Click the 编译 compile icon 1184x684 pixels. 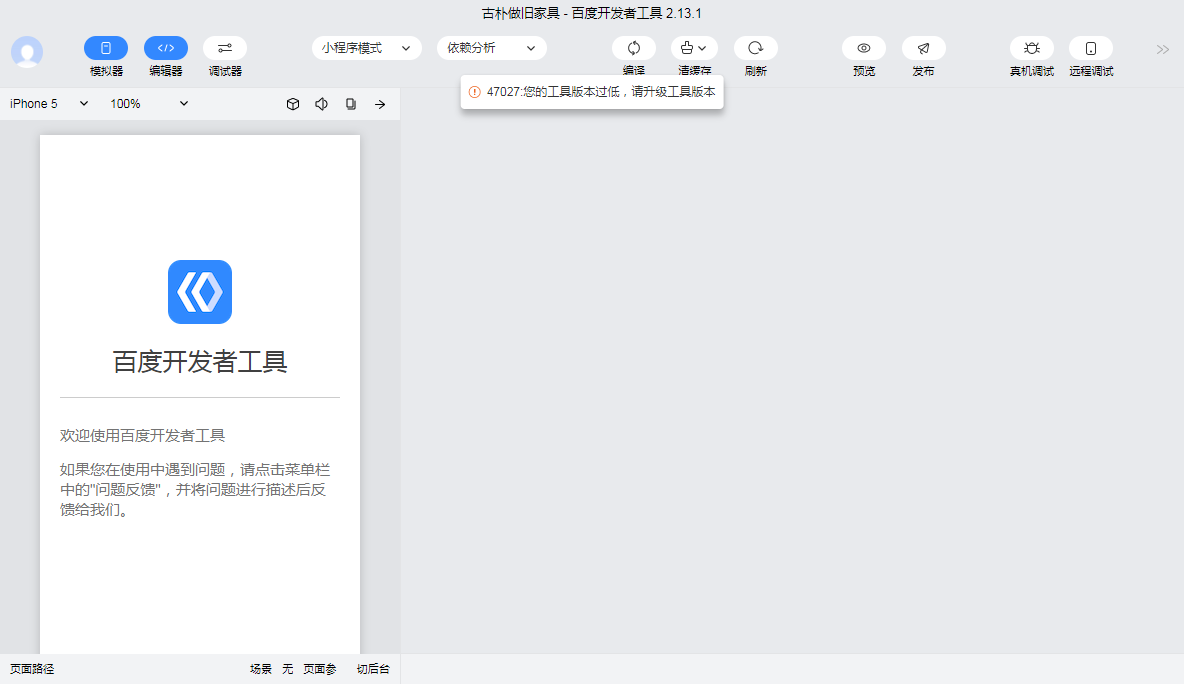point(634,48)
